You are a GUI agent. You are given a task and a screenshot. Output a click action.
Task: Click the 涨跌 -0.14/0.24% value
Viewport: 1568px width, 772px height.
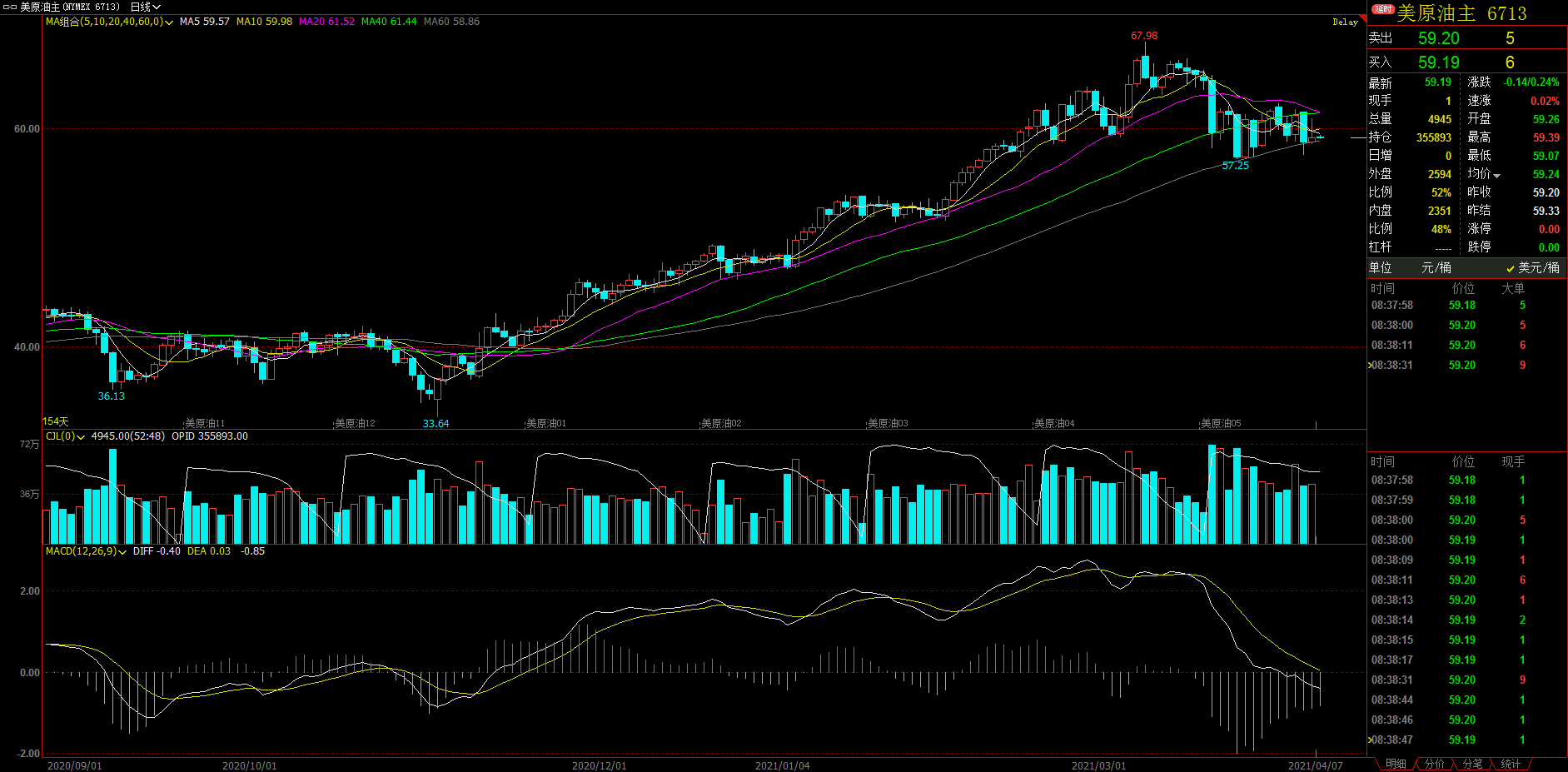(1531, 82)
